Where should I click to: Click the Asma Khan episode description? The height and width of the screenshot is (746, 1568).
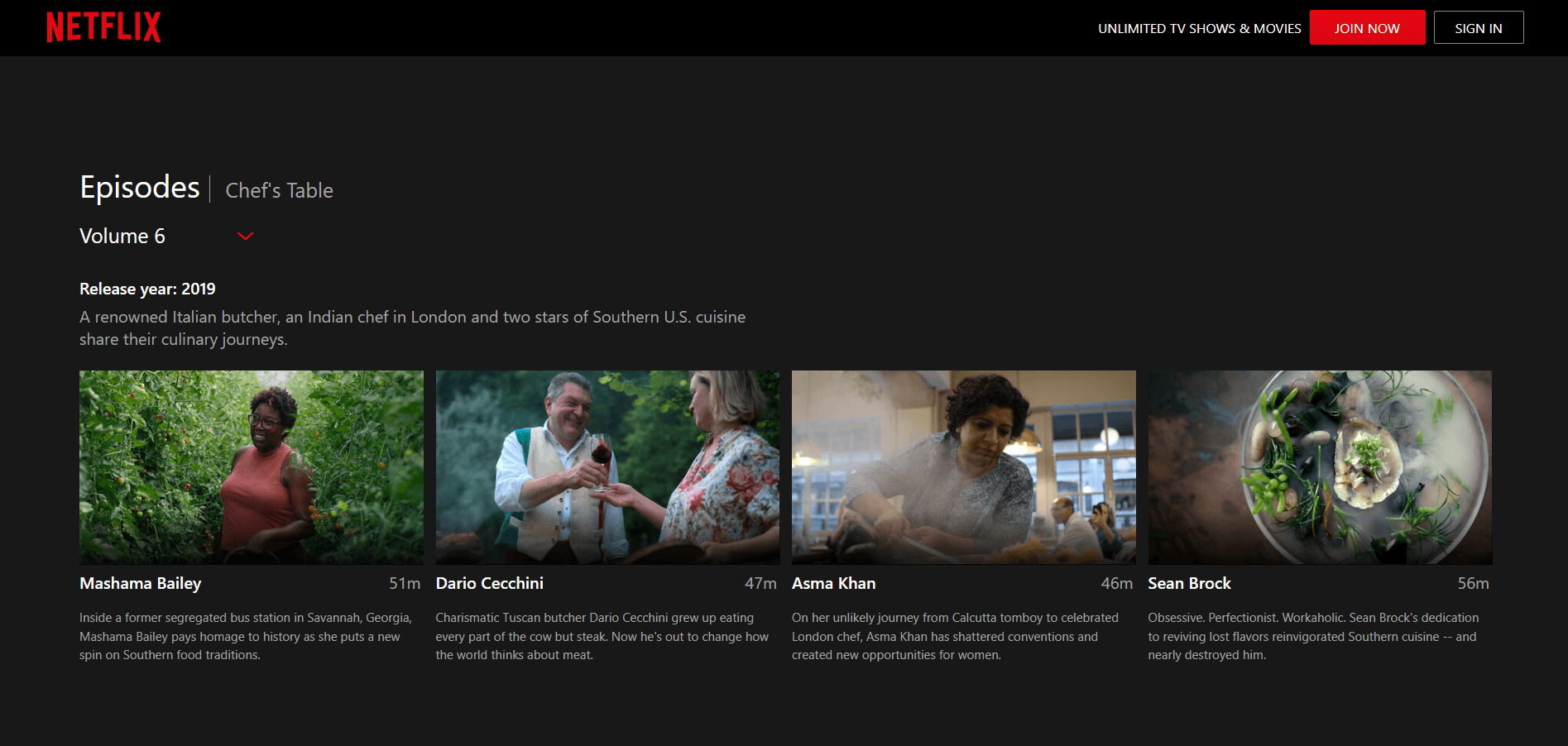(955, 637)
